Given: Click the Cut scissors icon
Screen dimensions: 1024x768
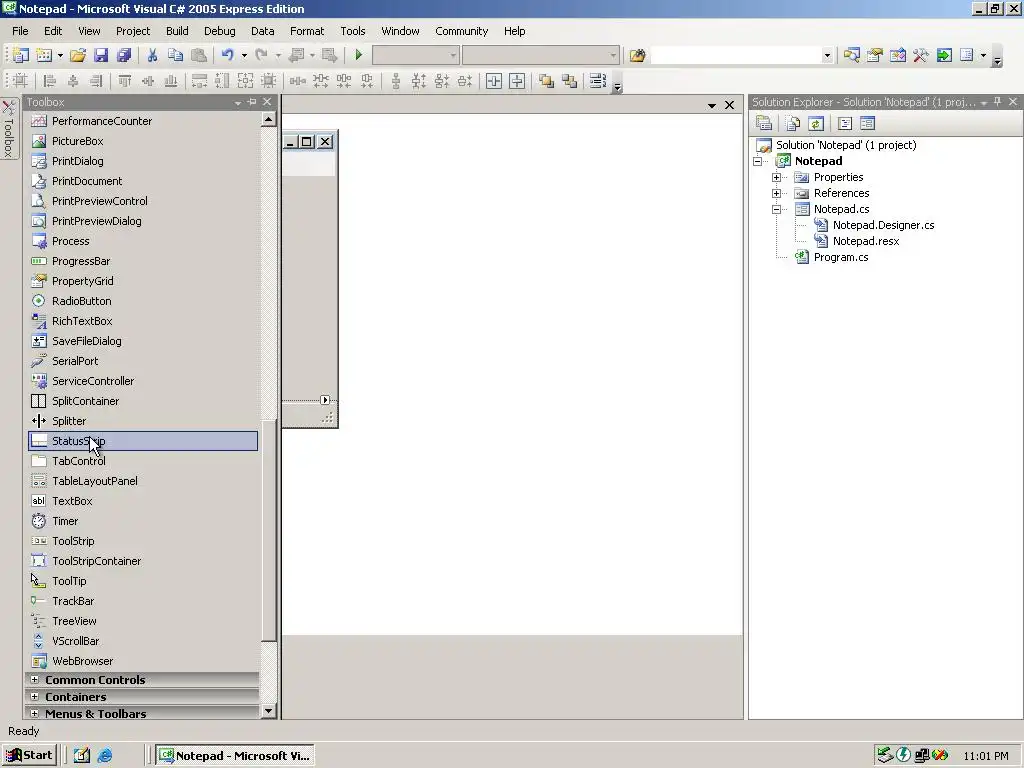Looking at the screenshot, I should pyautogui.click(x=152, y=56).
